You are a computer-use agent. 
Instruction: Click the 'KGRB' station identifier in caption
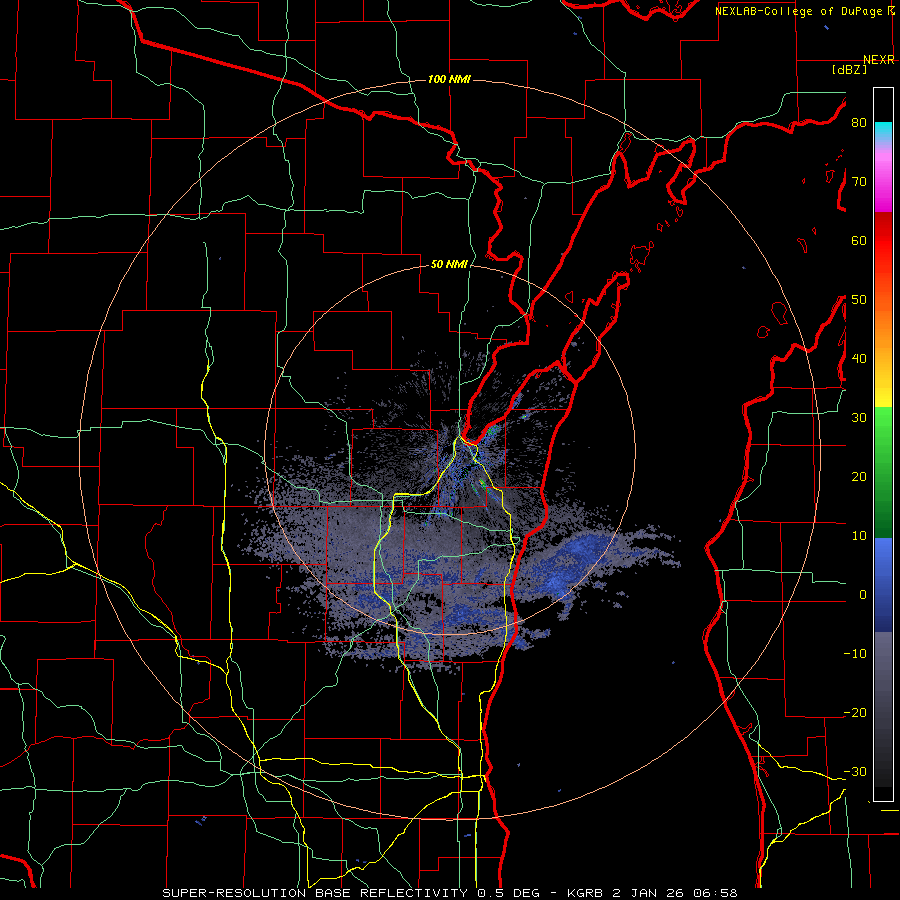coord(585,893)
